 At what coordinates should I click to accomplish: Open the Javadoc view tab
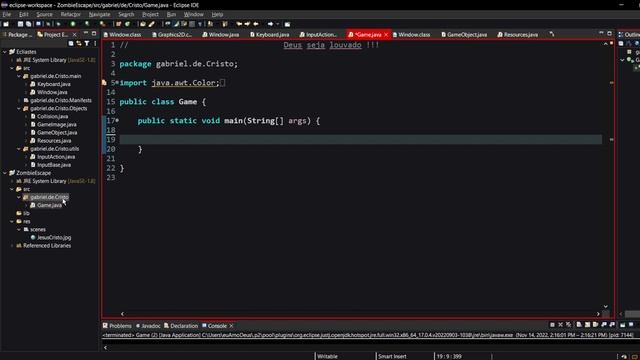pos(148,326)
